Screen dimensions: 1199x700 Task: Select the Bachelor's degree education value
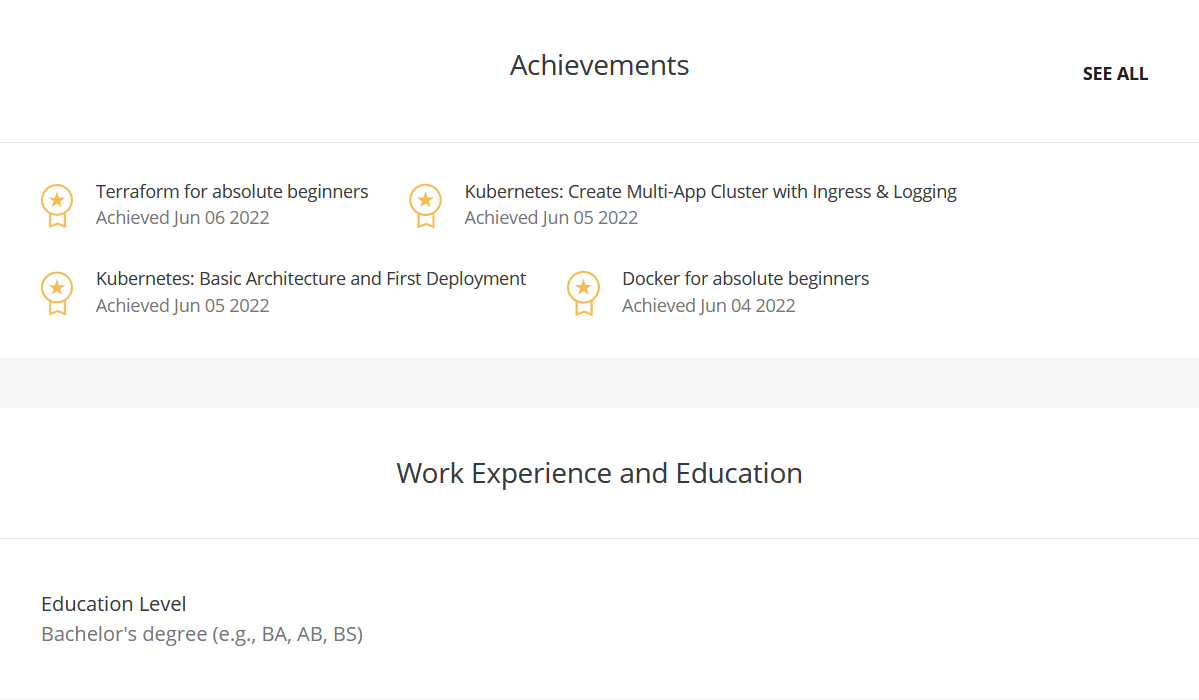(x=202, y=634)
